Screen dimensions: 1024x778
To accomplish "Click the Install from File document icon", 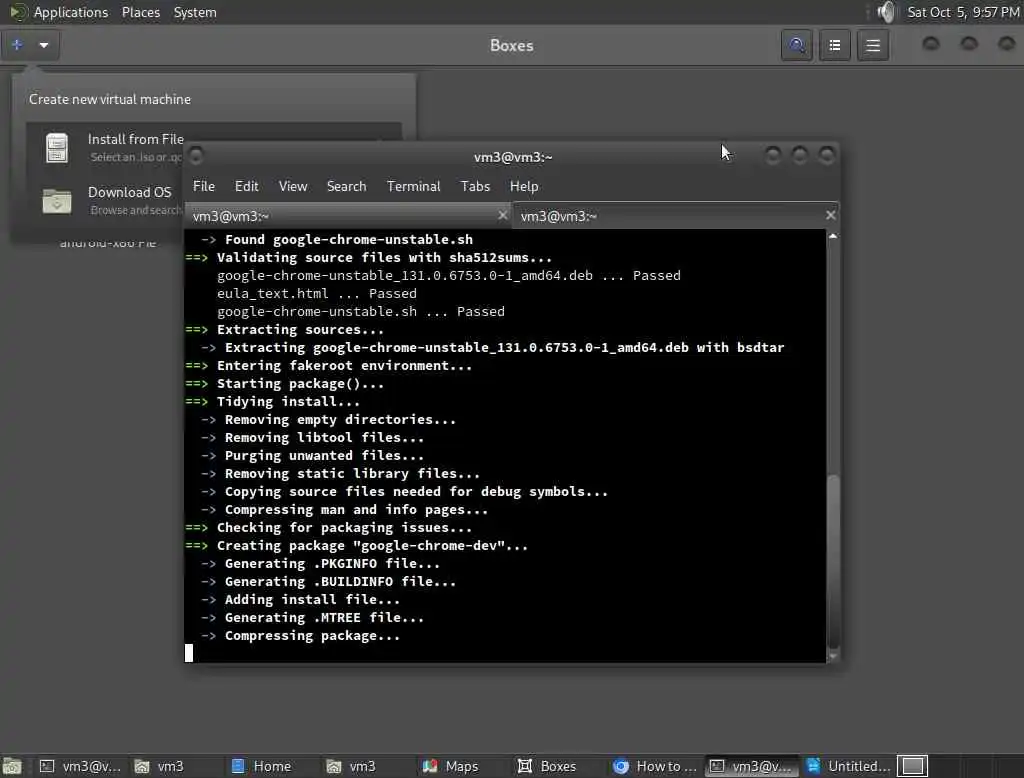I will (x=57, y=148).
